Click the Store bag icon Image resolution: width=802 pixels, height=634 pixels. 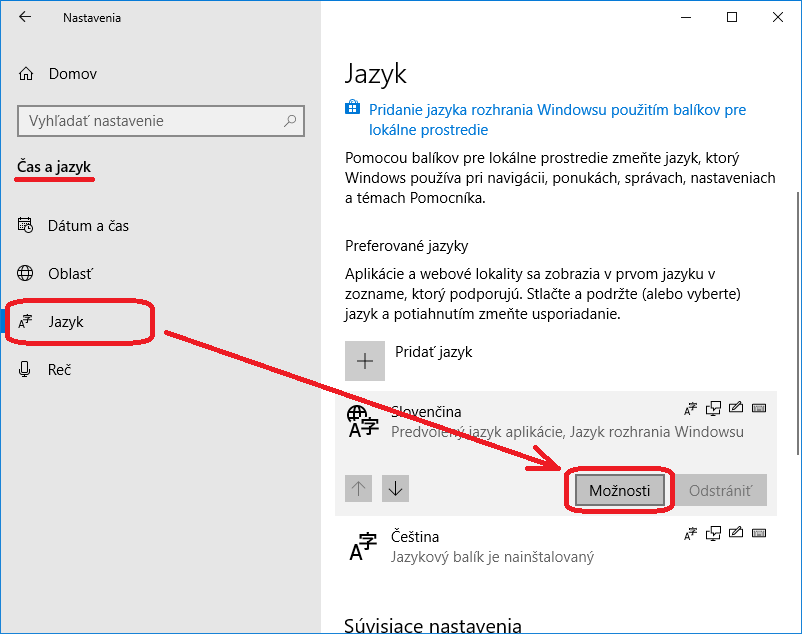tap(352, 107)
